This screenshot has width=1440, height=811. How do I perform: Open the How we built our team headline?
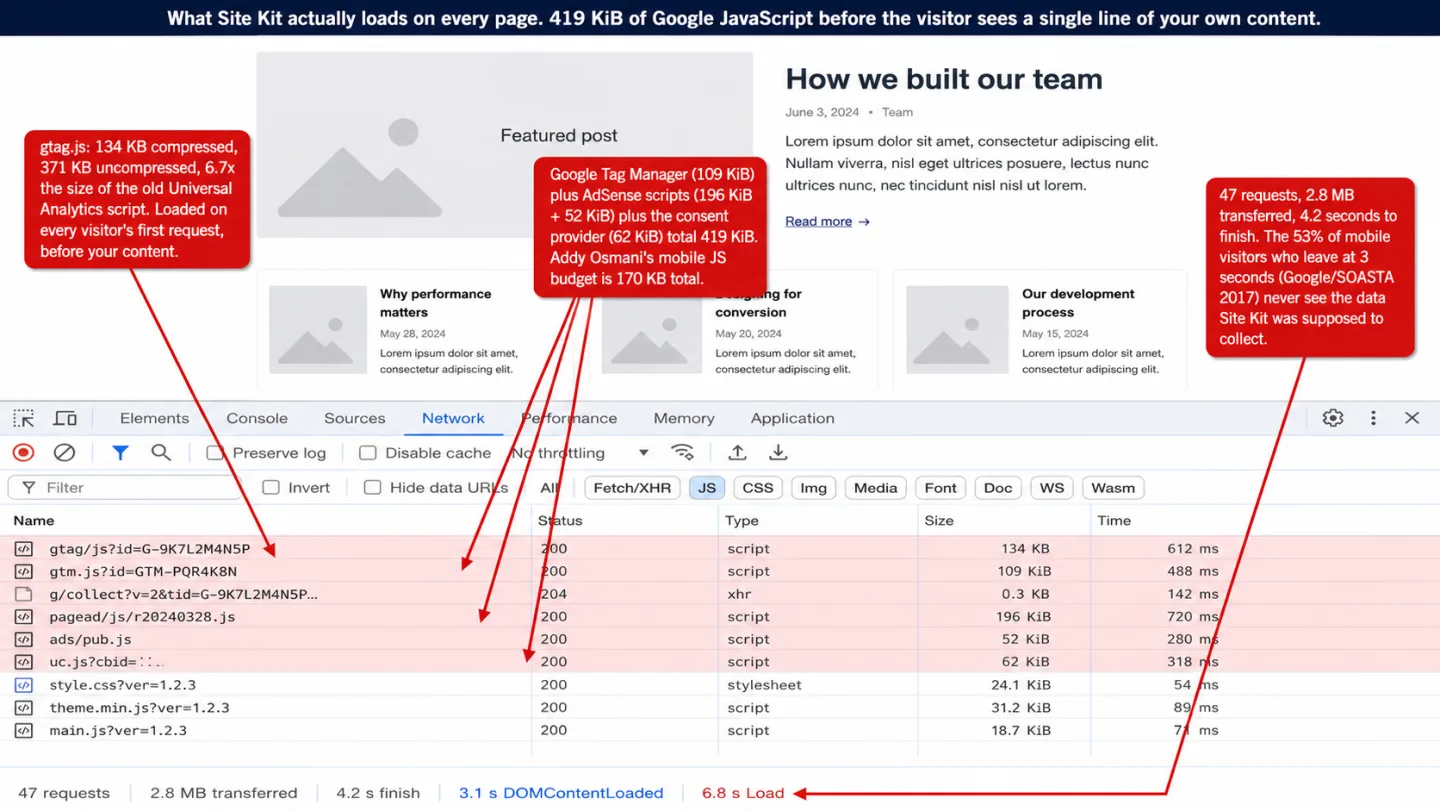coord(944,79)
